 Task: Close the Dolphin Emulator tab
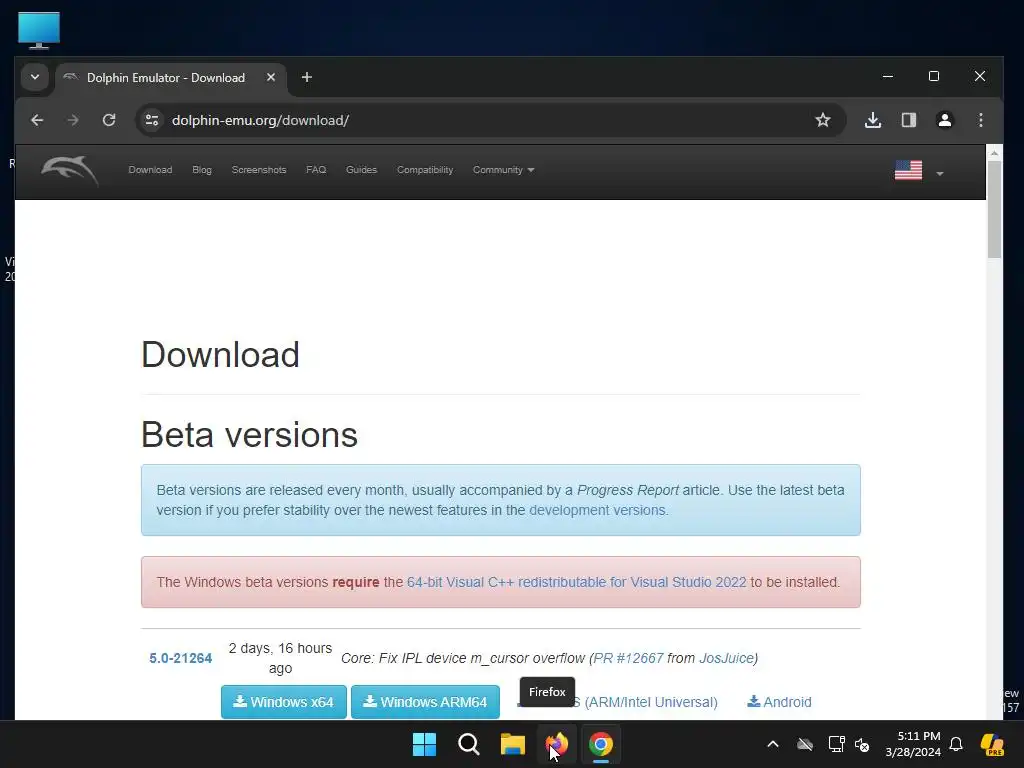tap(271, 77)
